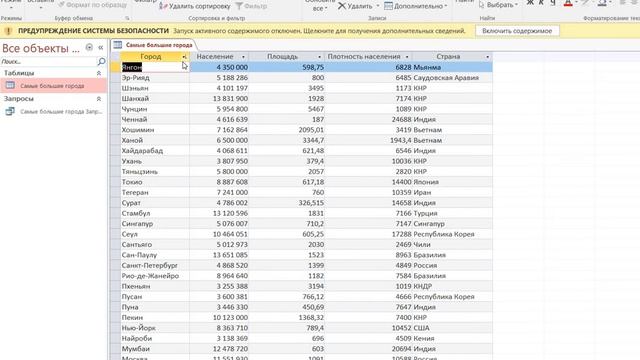Open the Самые большие города Запрос query
The height and width of the screenshot is (360, 640).
(x=53, y=111)
